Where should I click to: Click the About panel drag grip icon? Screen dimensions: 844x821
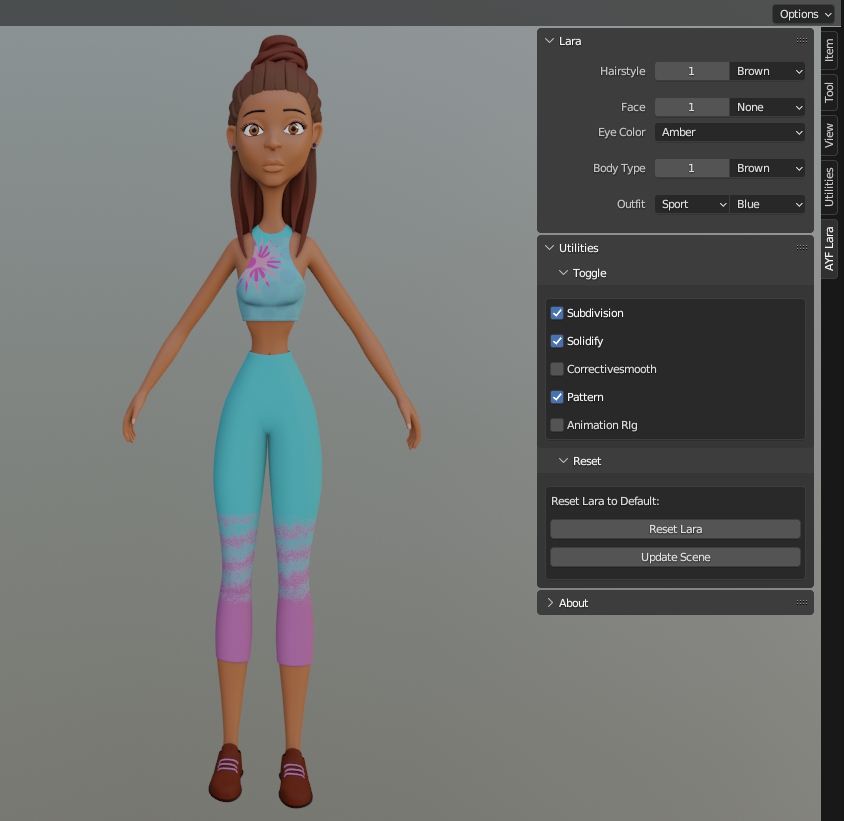click(x=801, y=603)
